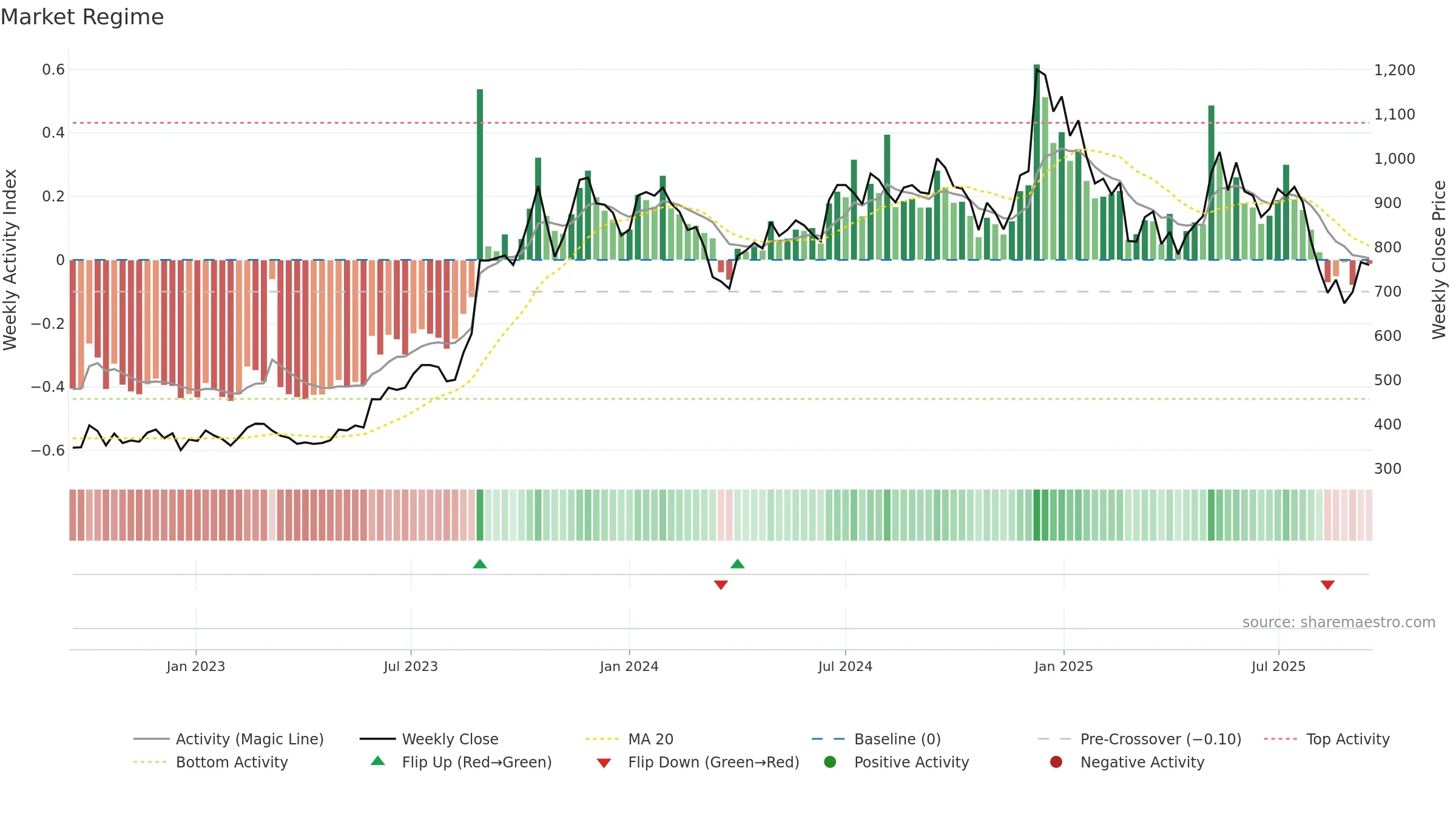Click the Positive Activity green circle icon

830,762
